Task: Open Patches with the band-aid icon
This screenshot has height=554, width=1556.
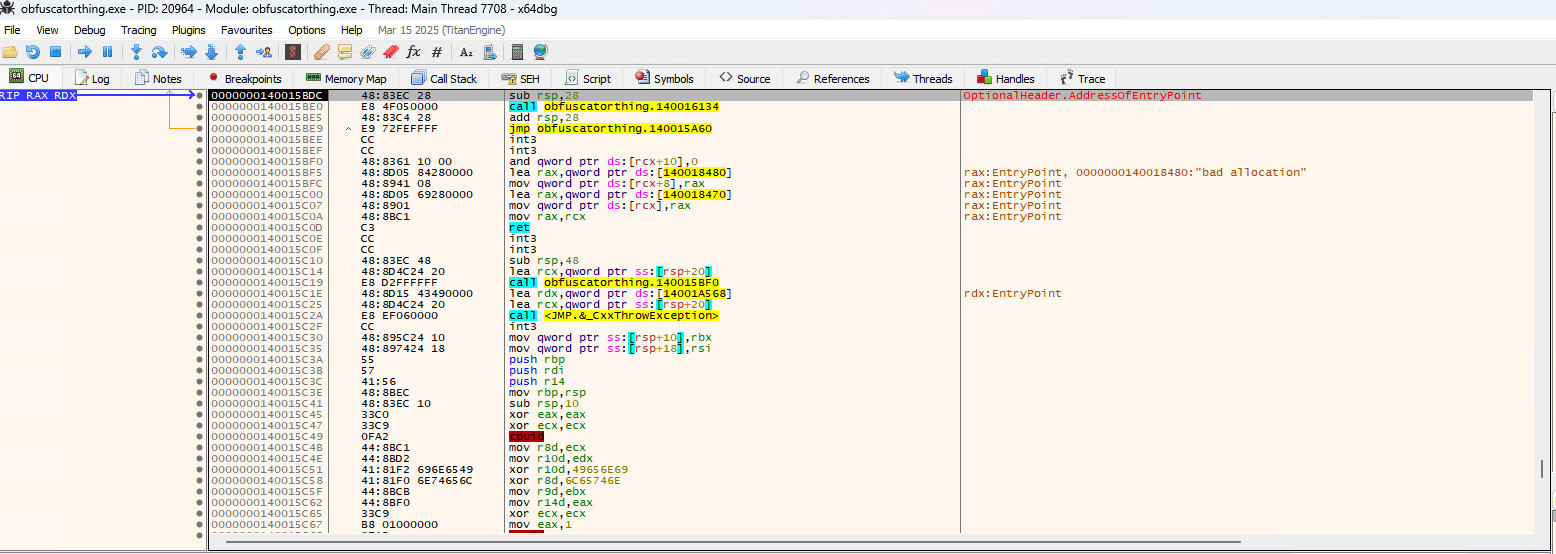Action: click(321, 51)
